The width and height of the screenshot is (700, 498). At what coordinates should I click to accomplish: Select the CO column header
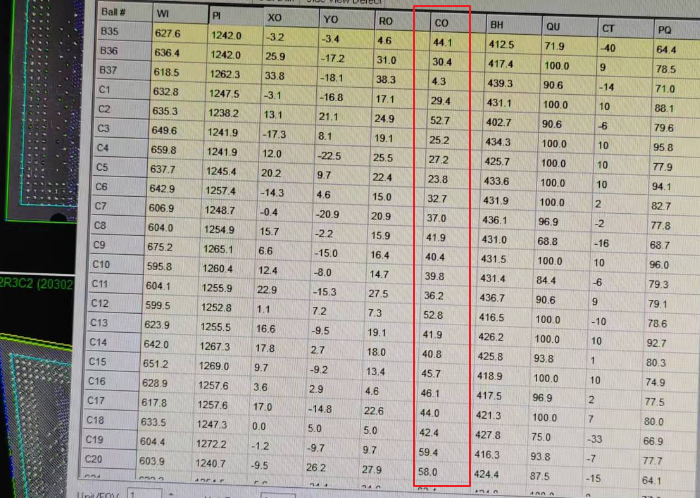tap(441, 21)
